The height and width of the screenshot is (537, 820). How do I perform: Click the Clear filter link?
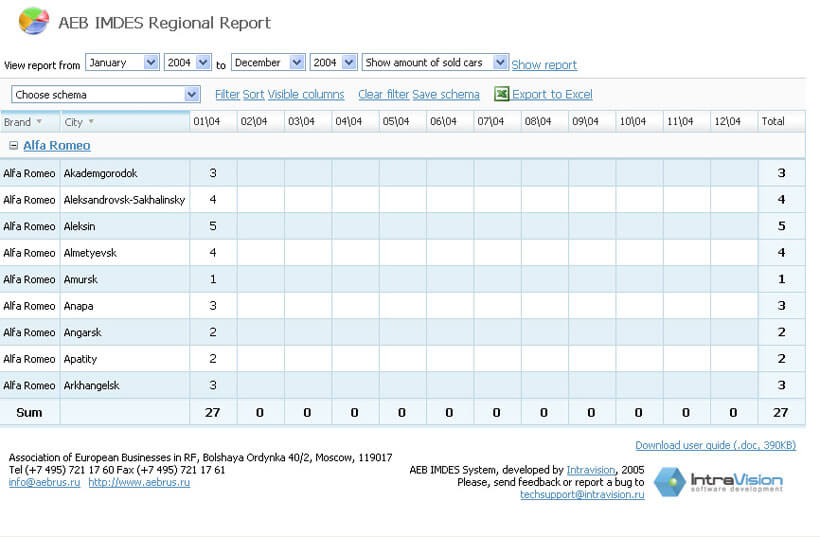tap(383, 94)
